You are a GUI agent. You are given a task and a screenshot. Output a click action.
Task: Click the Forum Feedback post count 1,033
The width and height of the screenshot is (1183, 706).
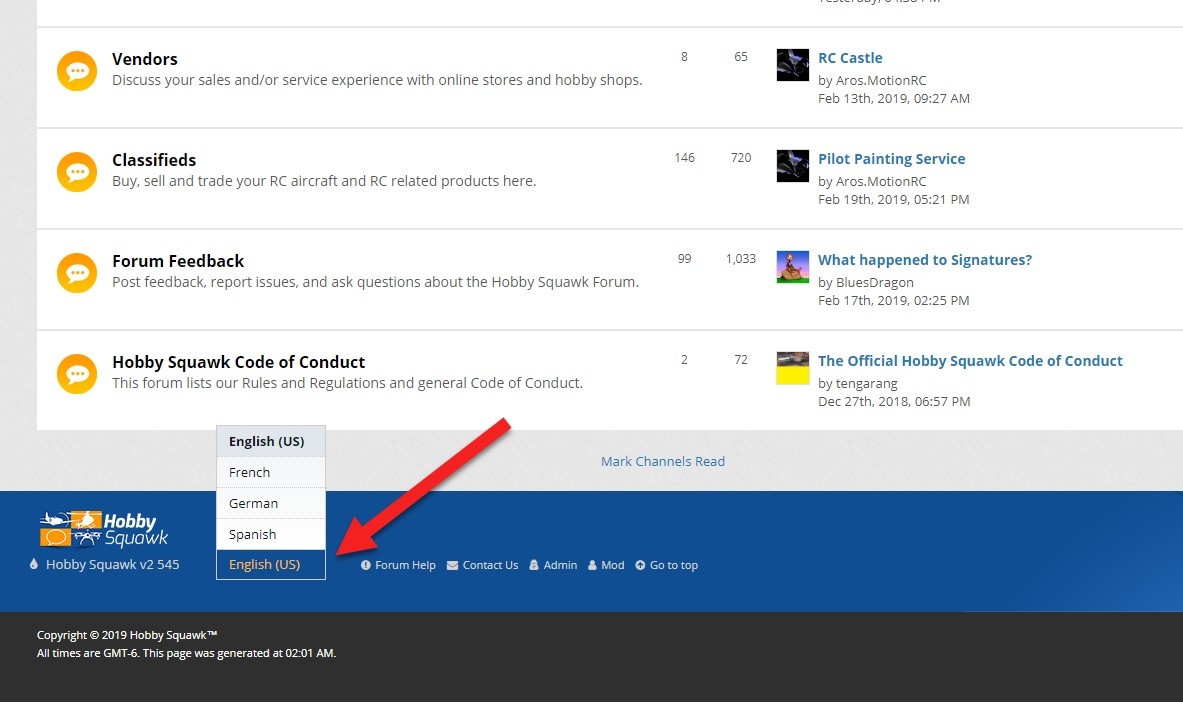coord(741,259)
